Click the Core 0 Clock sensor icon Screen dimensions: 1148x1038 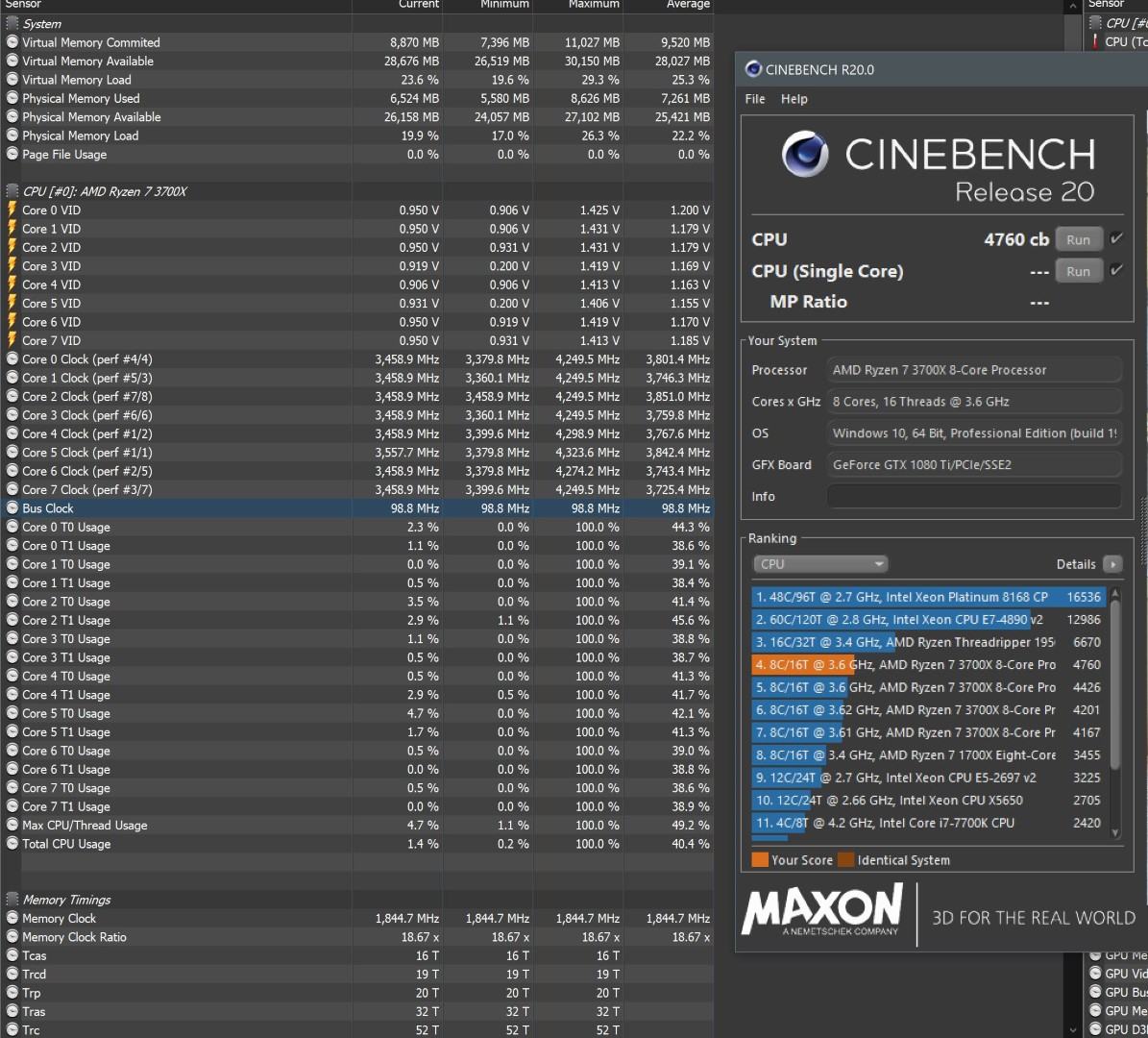tap(12, 358)
